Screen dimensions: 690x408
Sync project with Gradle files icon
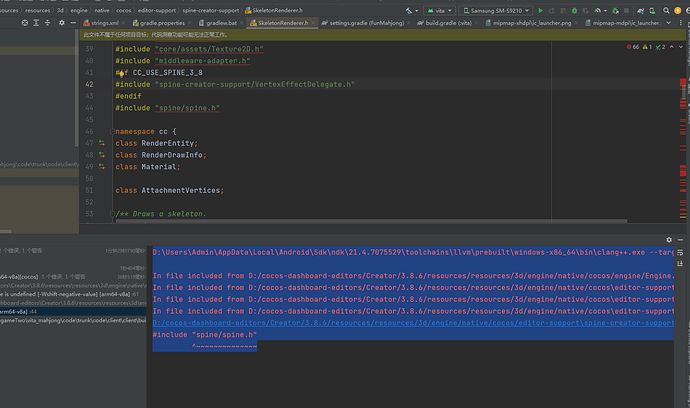pyautogui.click(x=641, y=11)
